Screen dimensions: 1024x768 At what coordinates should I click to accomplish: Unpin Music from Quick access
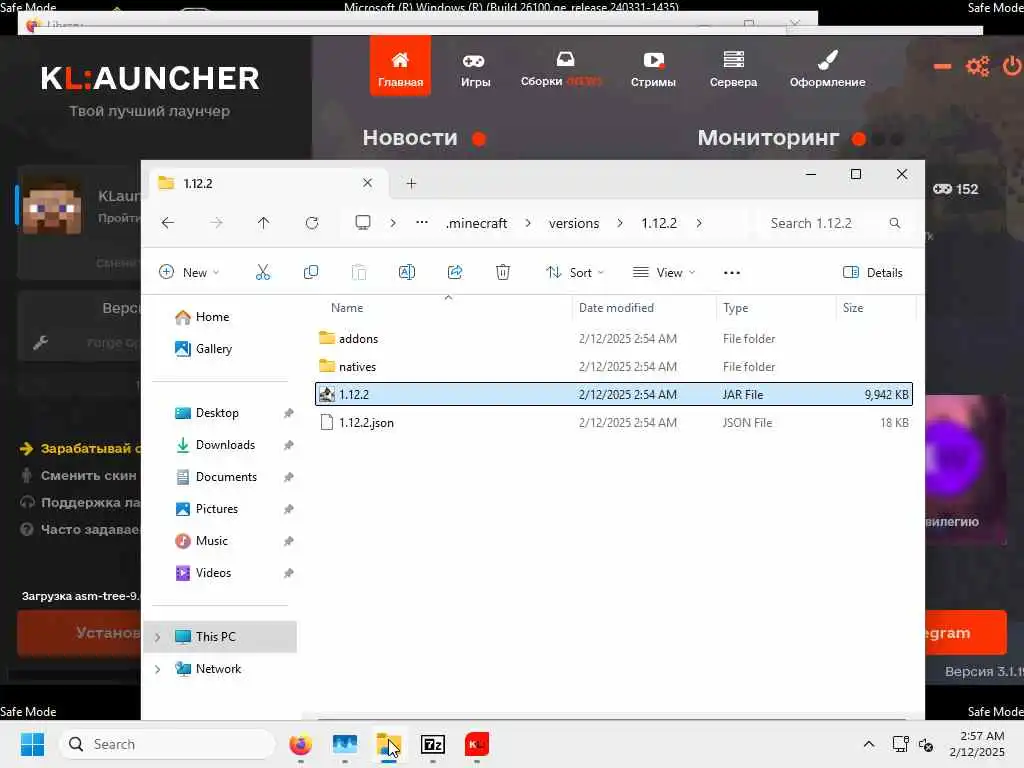pyautogui.click(x=288, y=541)
